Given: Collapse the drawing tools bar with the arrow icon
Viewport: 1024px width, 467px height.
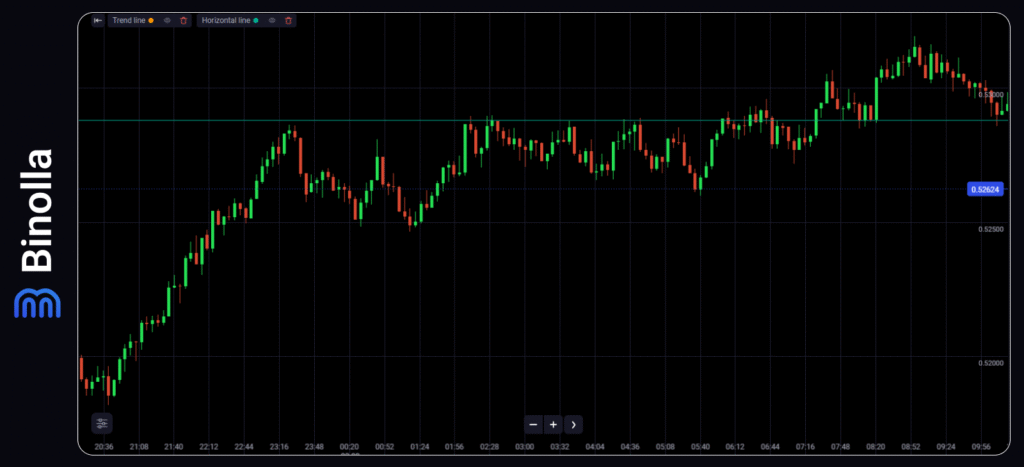Looking at the screenshot, I should [97, 20].
